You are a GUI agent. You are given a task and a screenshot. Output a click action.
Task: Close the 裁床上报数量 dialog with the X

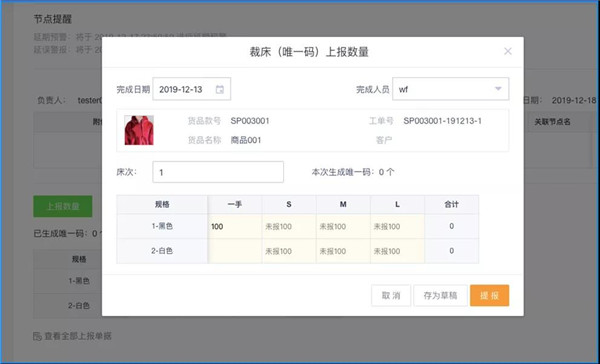pyautogui.click(x=507, y=51)
